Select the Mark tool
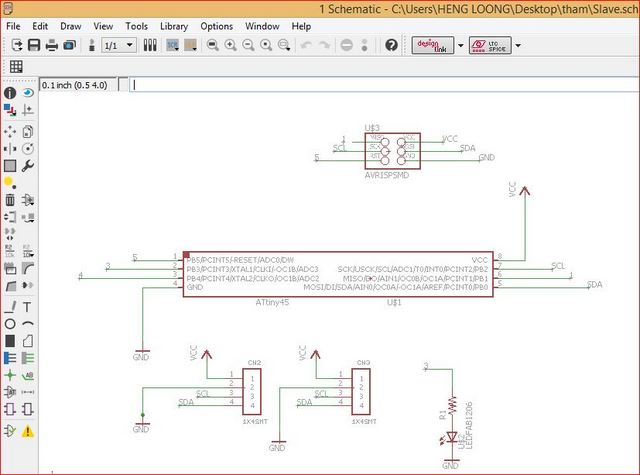This screenshot has height=475, width=640. 28,110
